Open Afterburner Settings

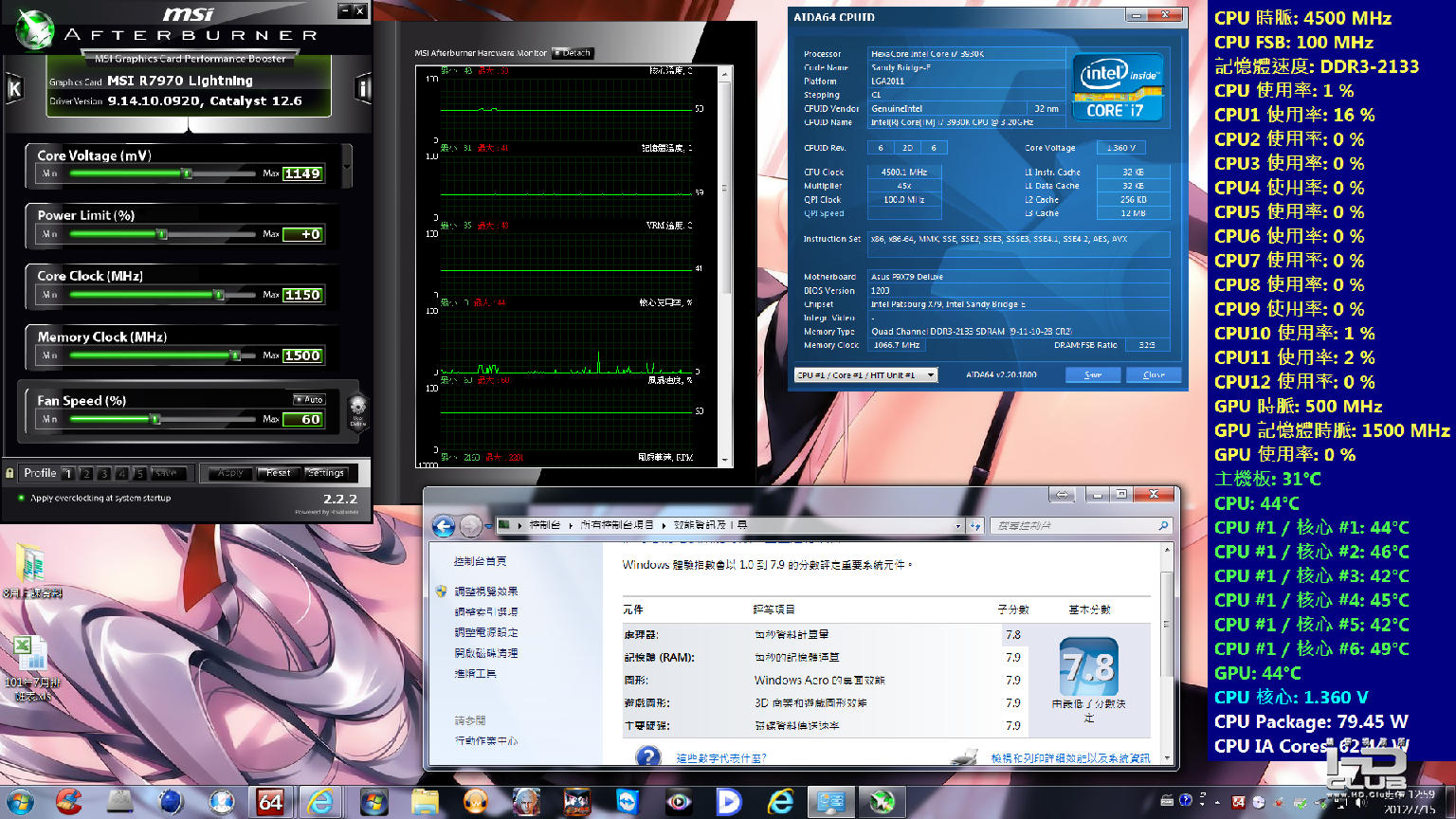point(326,473)
